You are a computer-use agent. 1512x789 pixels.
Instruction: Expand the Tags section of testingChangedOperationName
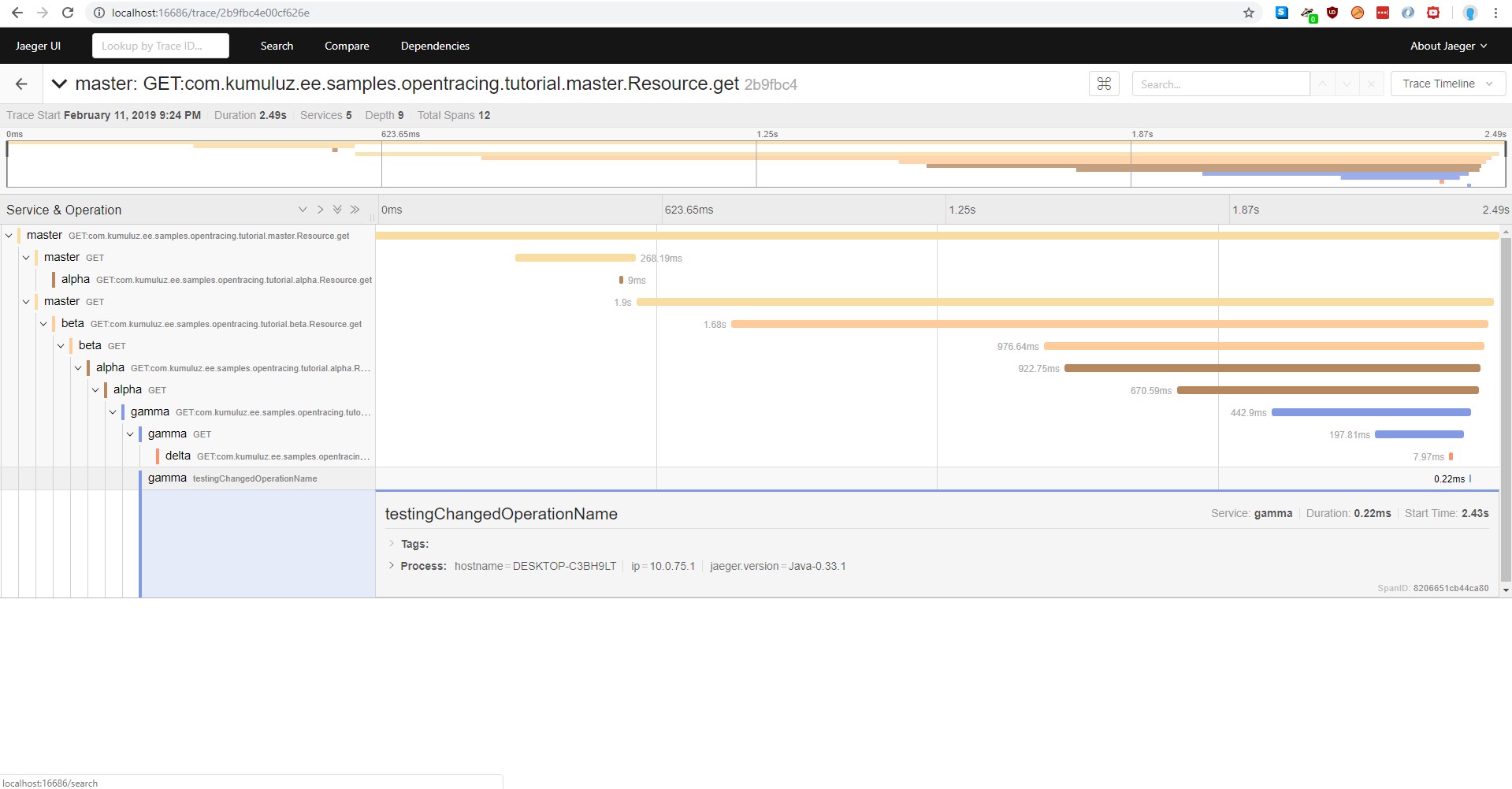(392, 544)
